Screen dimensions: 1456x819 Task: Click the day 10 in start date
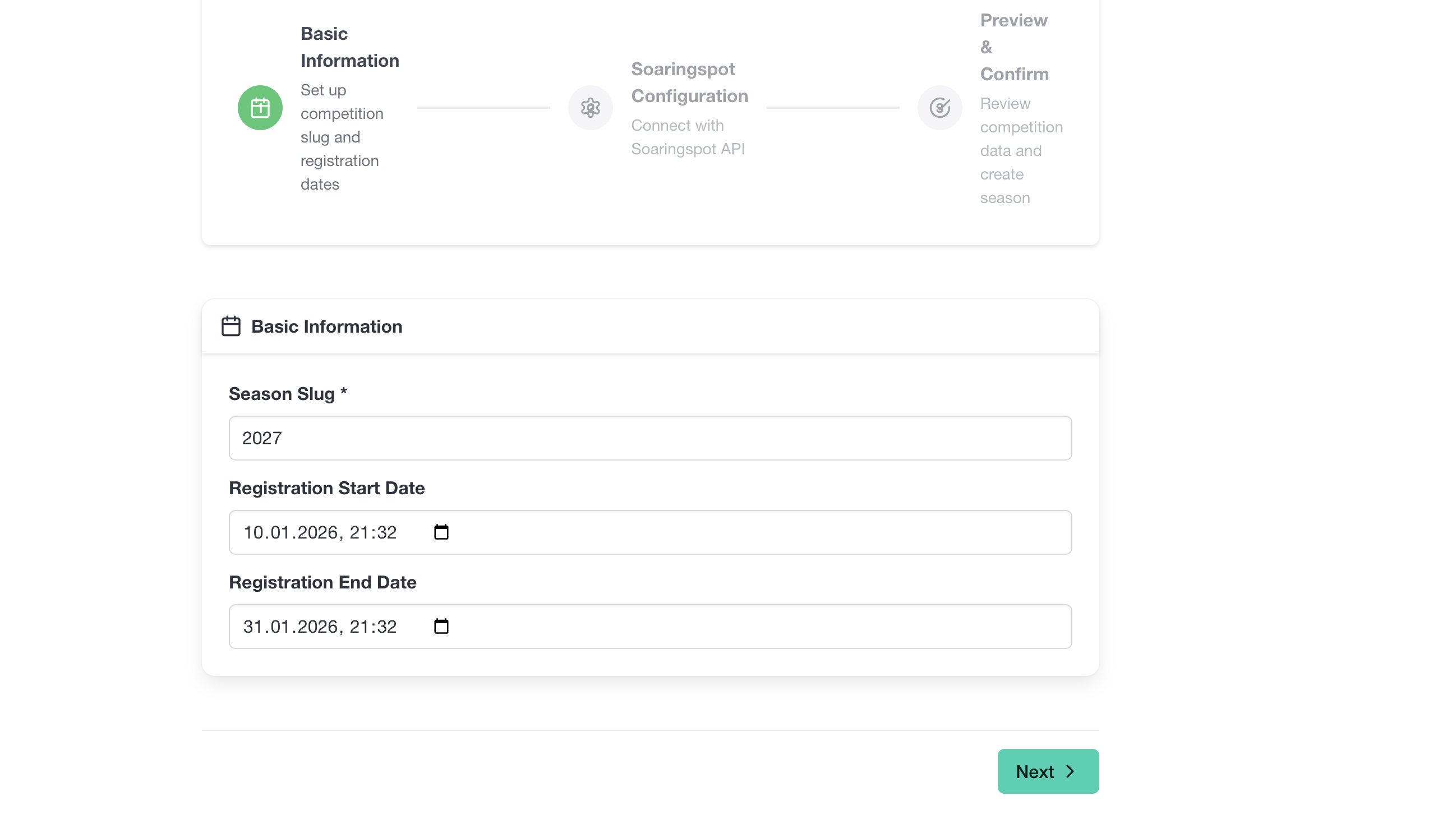tap(252, 532)
